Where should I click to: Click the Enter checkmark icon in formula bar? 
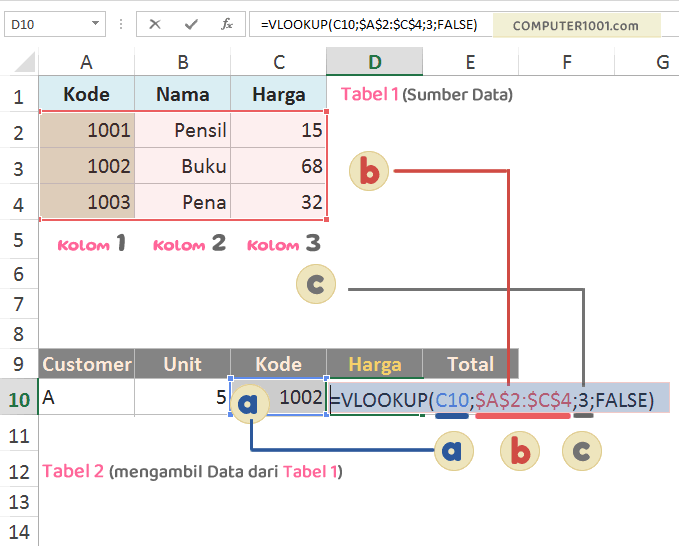click(190, 24)
